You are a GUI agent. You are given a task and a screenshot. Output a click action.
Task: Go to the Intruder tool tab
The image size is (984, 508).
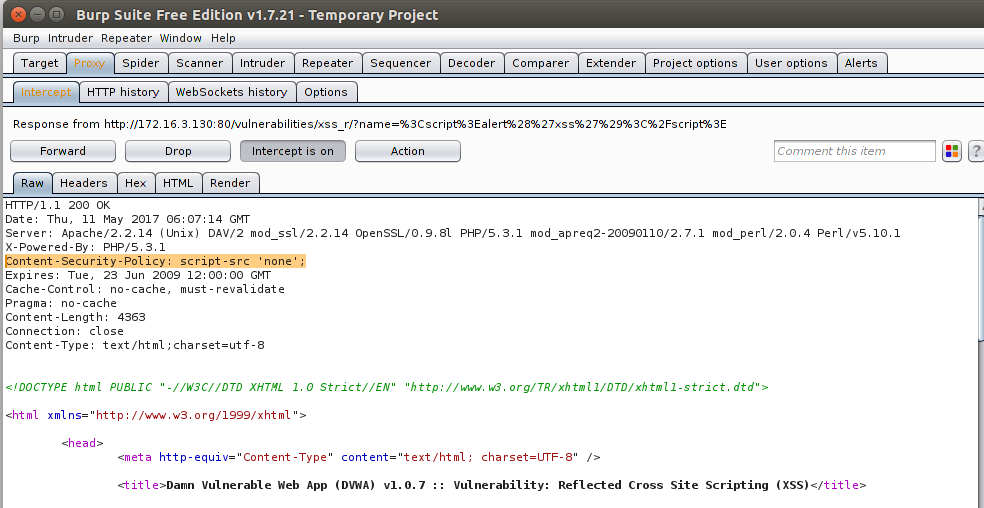[x=262, y=63]
